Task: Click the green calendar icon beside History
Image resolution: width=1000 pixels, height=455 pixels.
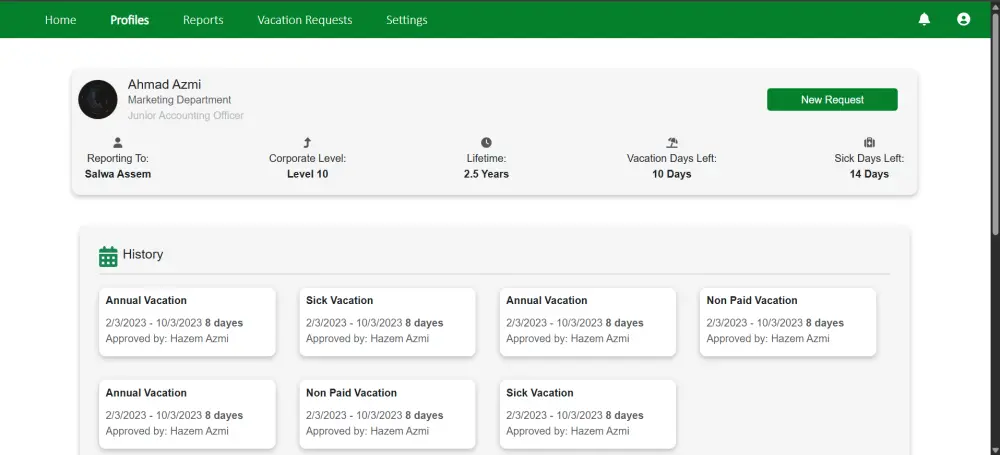Action: coord(108,256)
